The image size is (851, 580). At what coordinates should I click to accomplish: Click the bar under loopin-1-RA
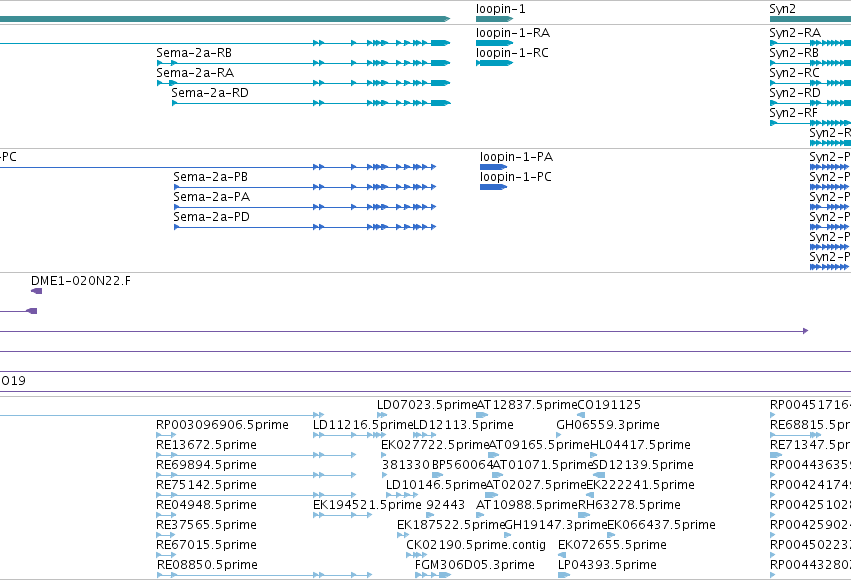494,43
